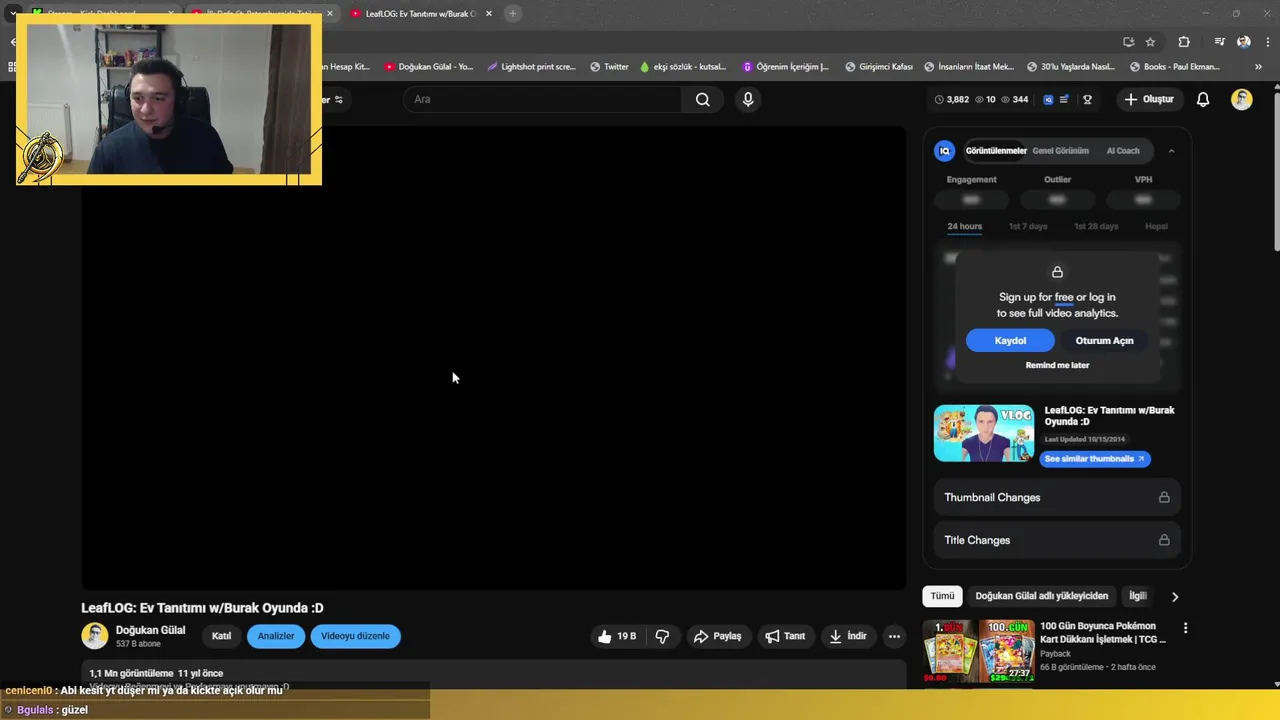Open the Lightshot print screen bookmark
This screenshot has width=1280, height=720.
click(x=531, y=67)
